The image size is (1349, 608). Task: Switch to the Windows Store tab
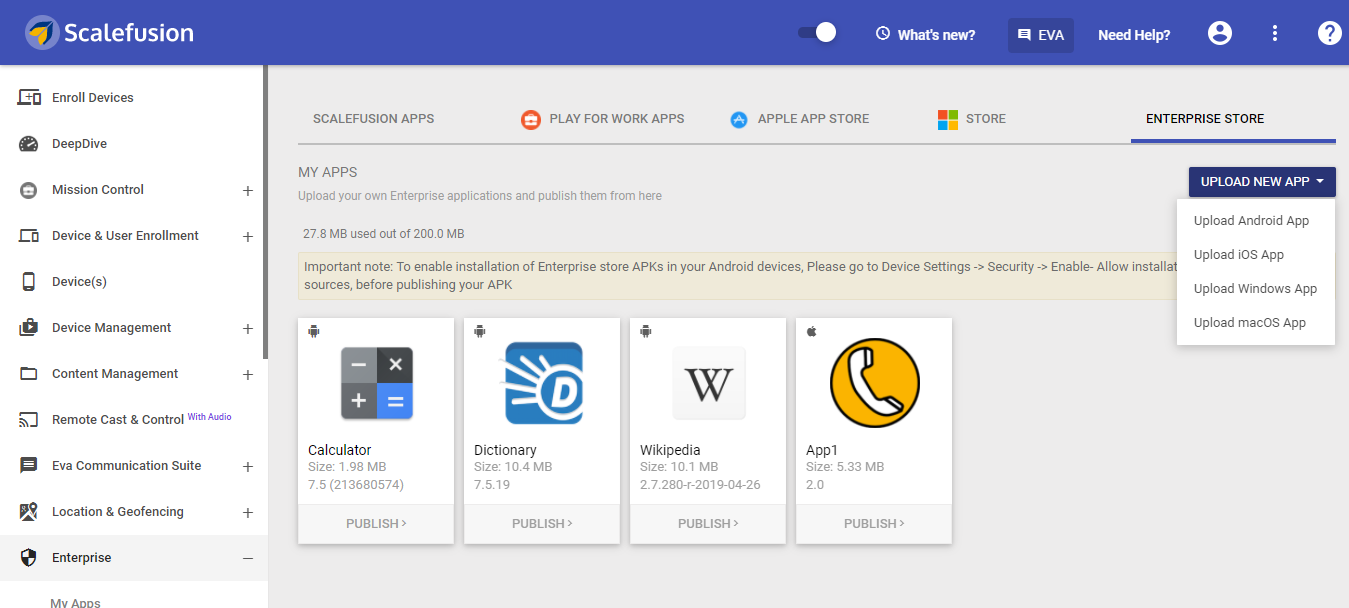[985, 118]
